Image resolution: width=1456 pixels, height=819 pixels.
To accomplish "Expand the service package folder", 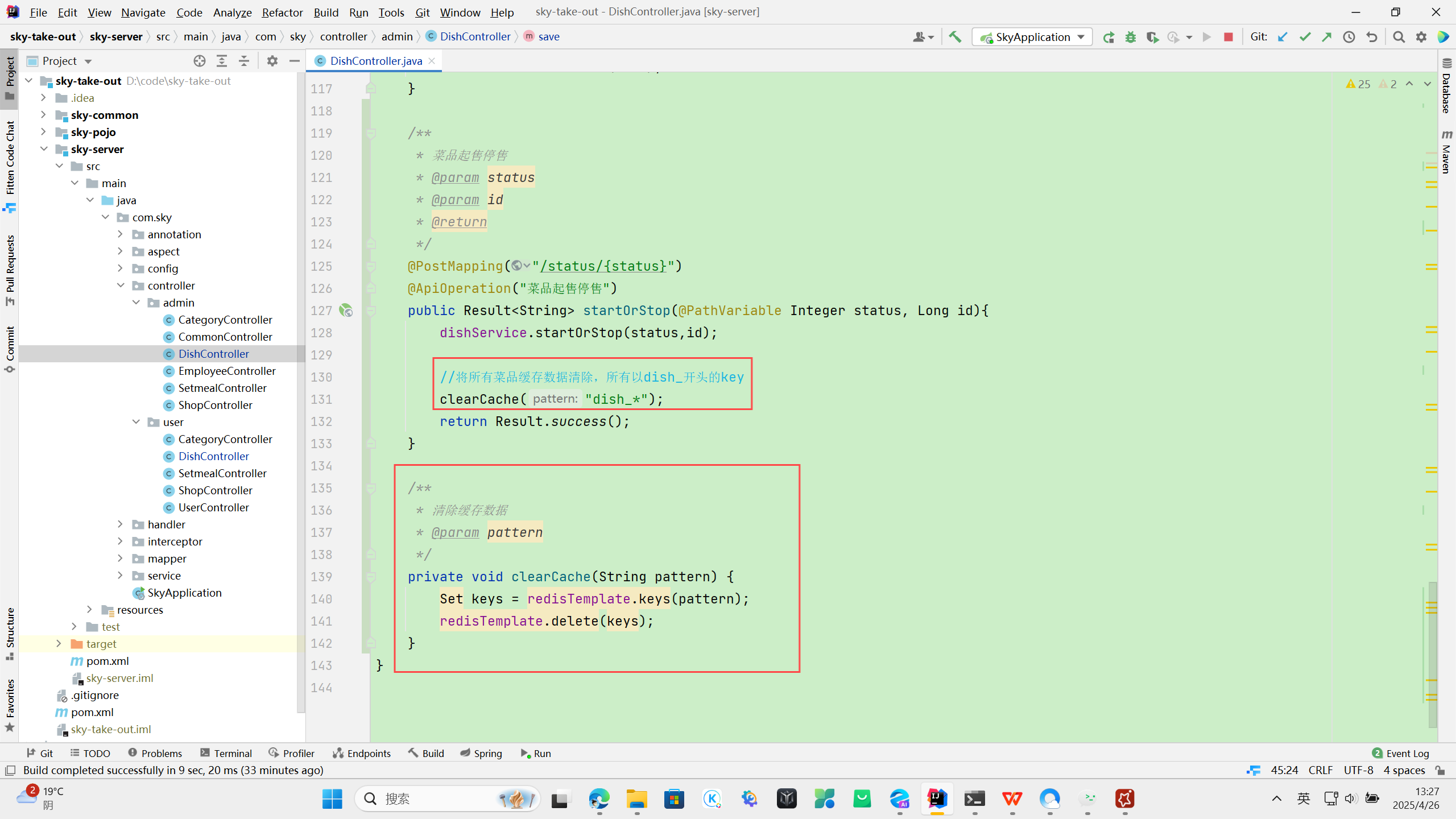I will point(120,576).
